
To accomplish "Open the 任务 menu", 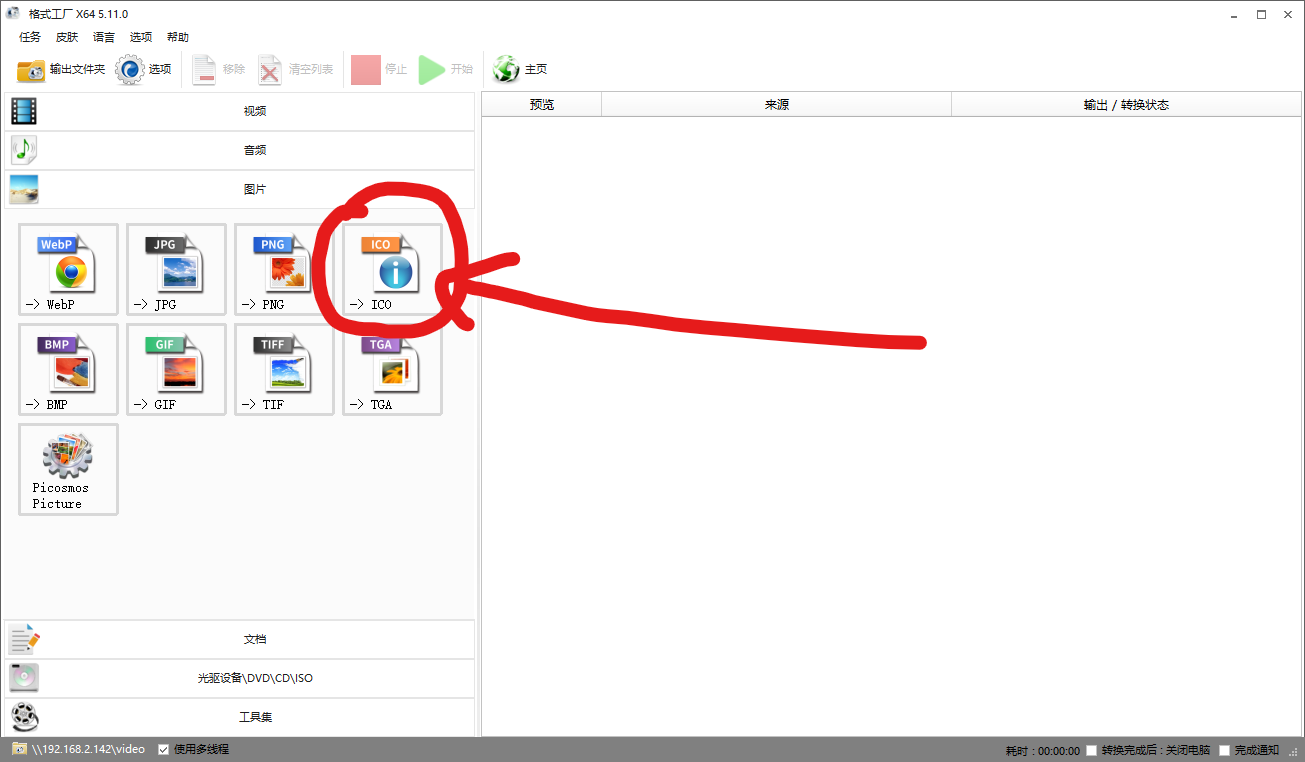I will pos(30,37).
